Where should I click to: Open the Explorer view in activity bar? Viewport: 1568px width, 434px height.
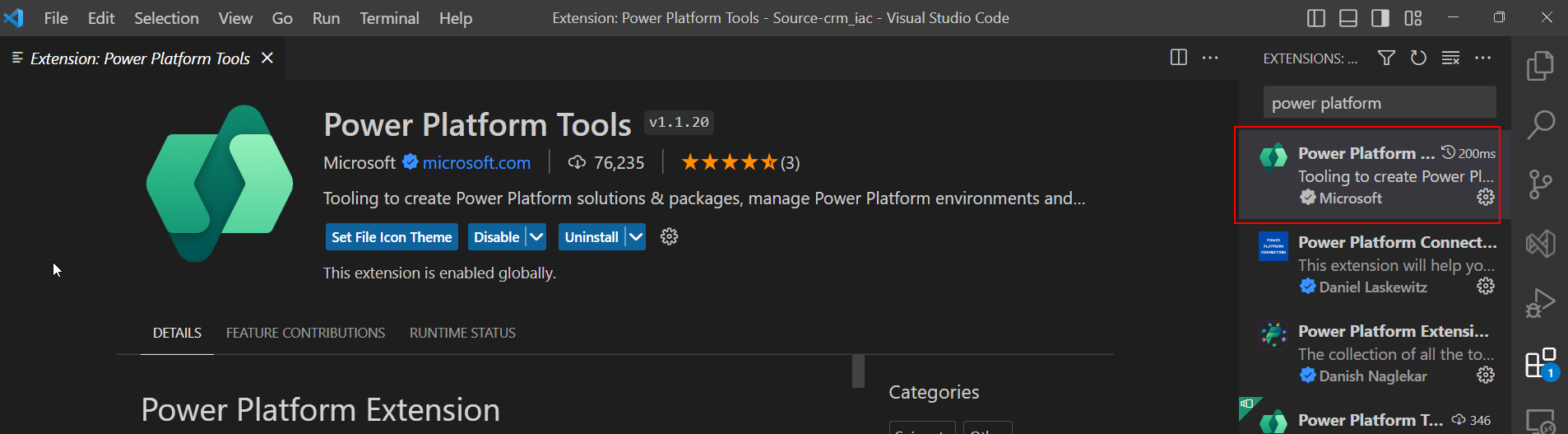click(x=1540, y=66)
